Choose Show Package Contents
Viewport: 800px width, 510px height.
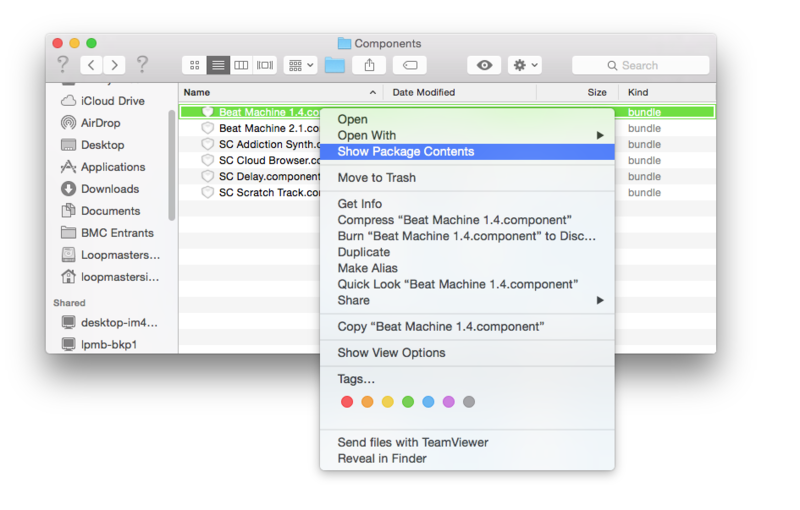pos(406,152)
